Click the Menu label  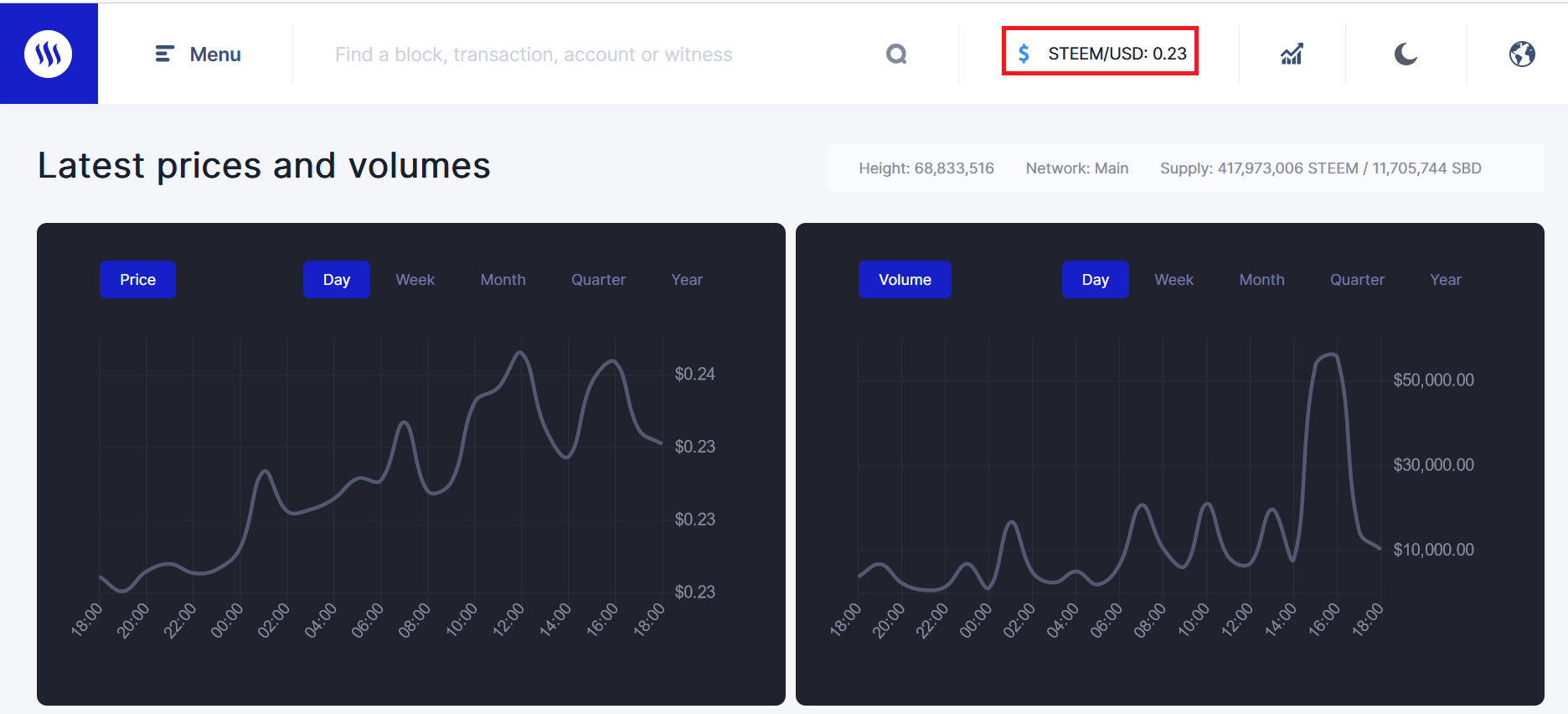(215, 54)
